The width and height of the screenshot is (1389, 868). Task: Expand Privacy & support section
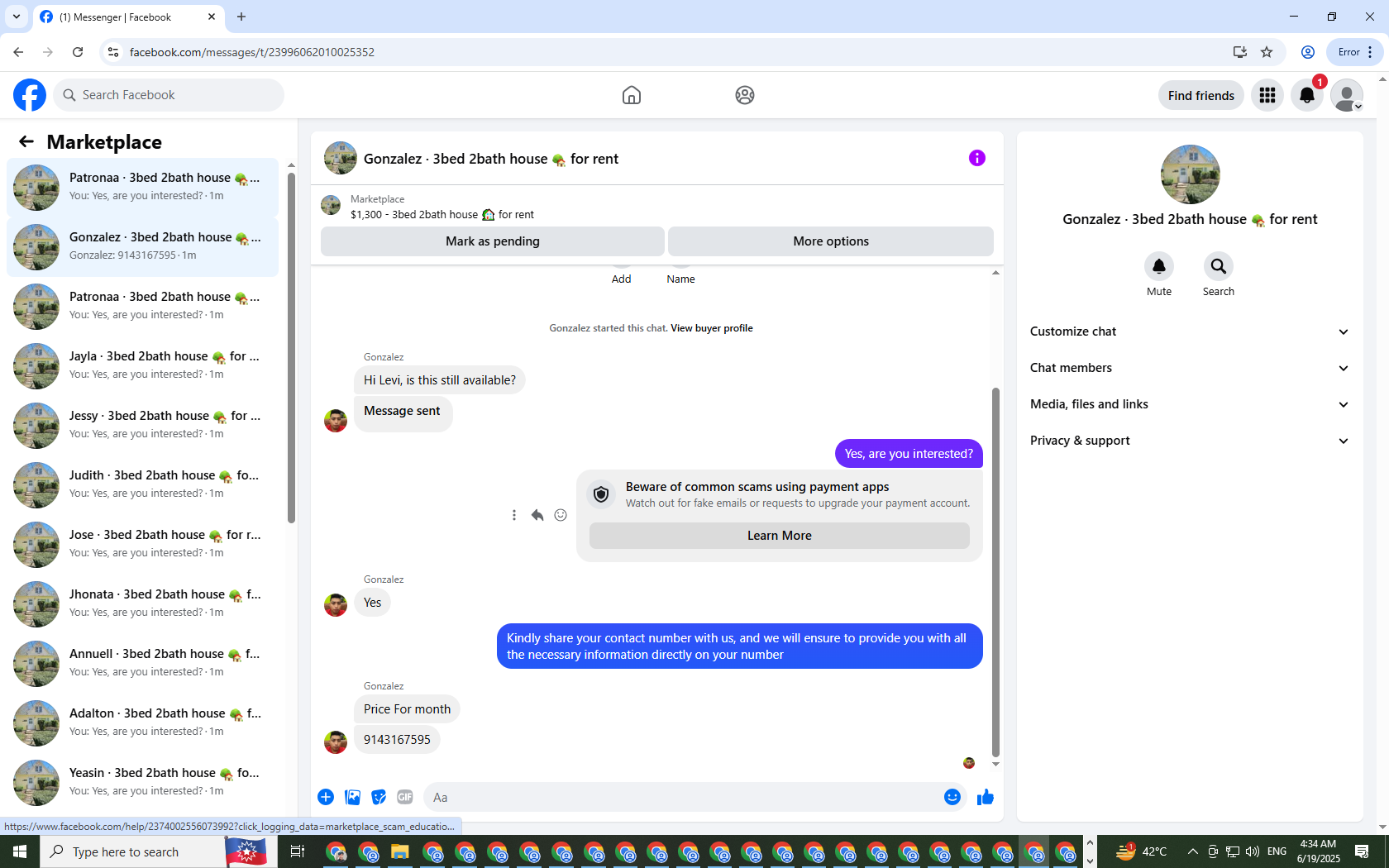click(1190, 441)
